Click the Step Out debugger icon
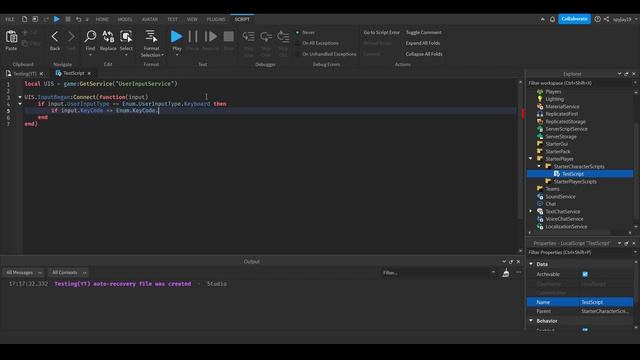Screen dimensions: 640x360 (x=283, y=37)
